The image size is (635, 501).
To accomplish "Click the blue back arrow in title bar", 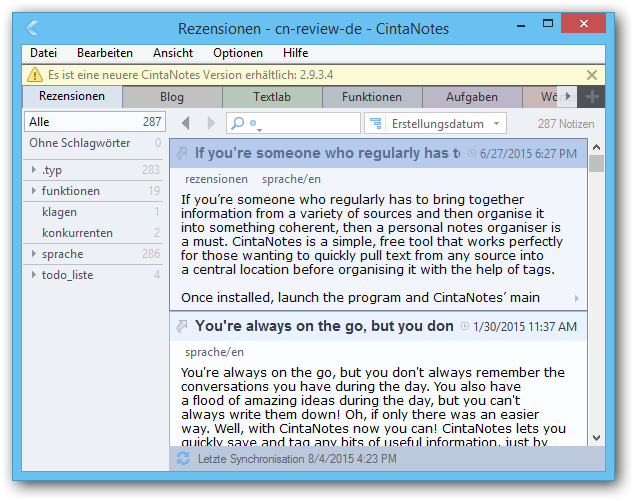I will coord(32,28).
